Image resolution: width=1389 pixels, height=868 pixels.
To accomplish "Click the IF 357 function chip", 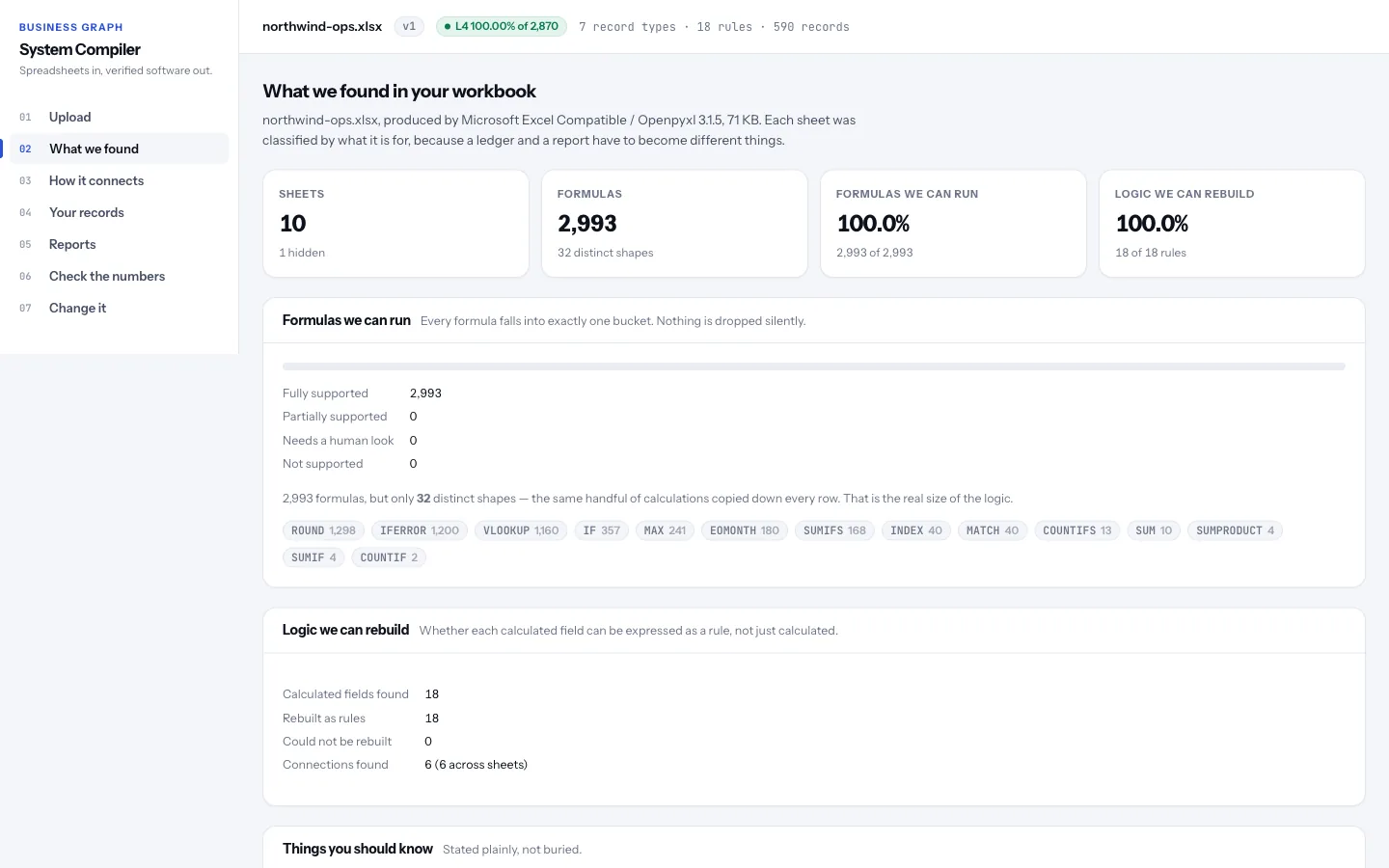I will pyautogui.click(x=602, y=530).
